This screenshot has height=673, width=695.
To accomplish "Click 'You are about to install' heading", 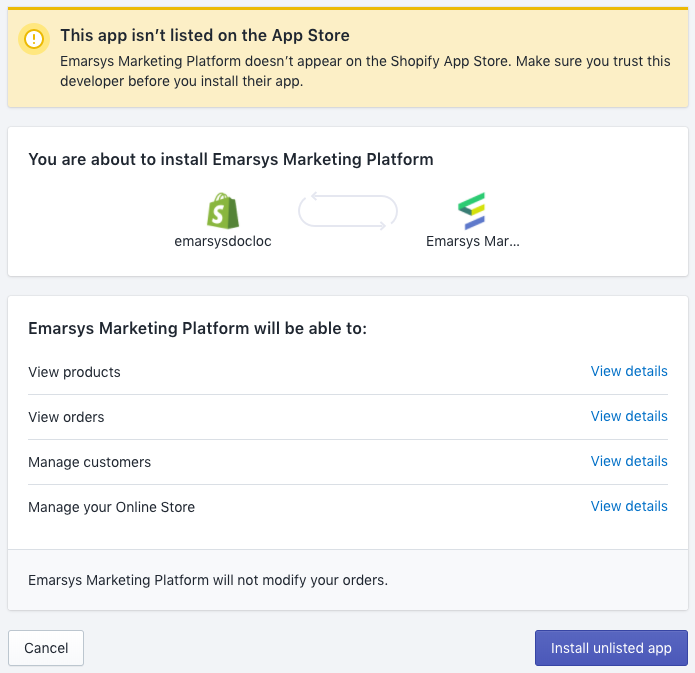I will (231, 159).
